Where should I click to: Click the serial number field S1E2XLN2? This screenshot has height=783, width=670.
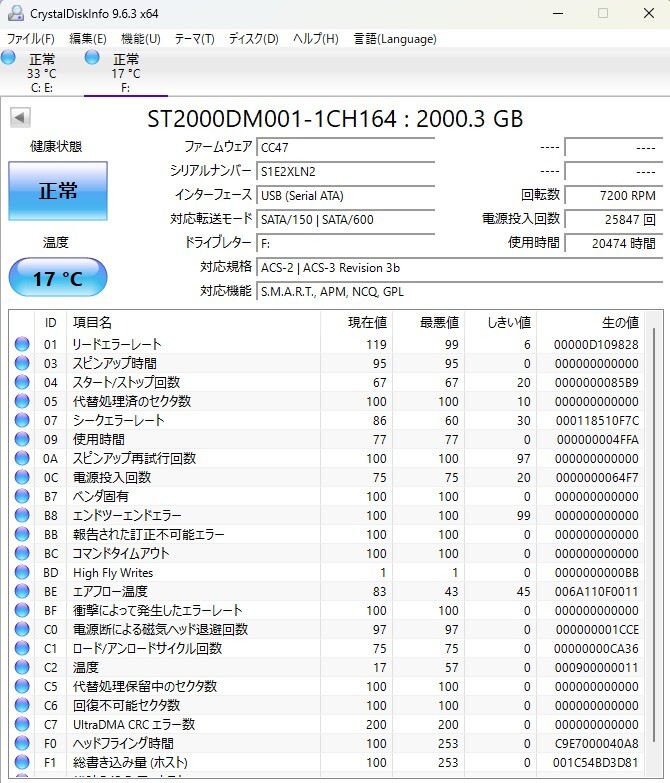tap(345, 171)
